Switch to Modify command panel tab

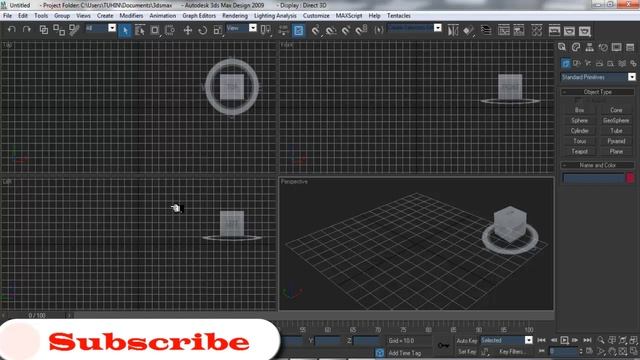coord(576,47)
